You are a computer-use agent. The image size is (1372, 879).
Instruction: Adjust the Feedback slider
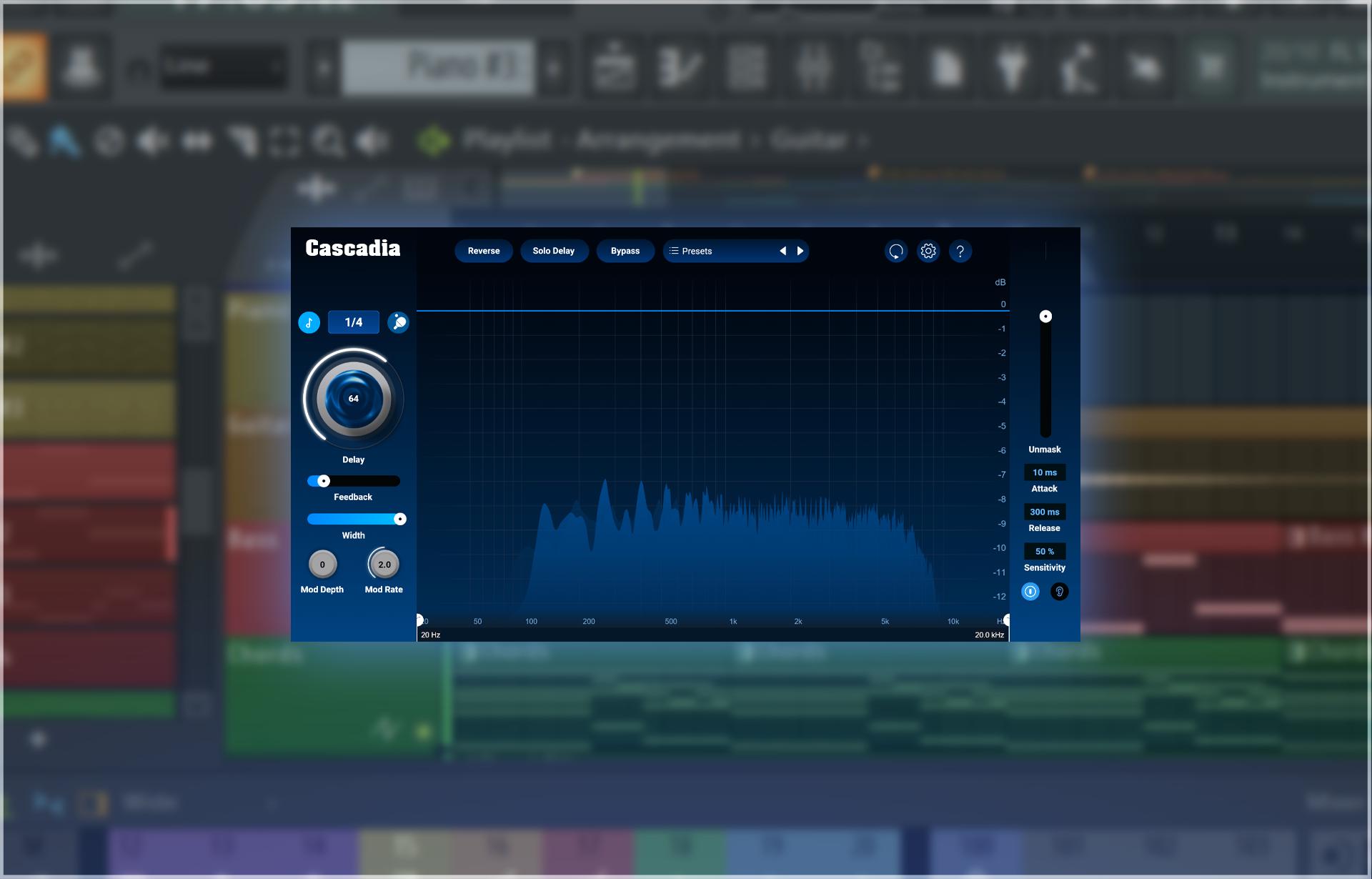[x=354, y=481]
